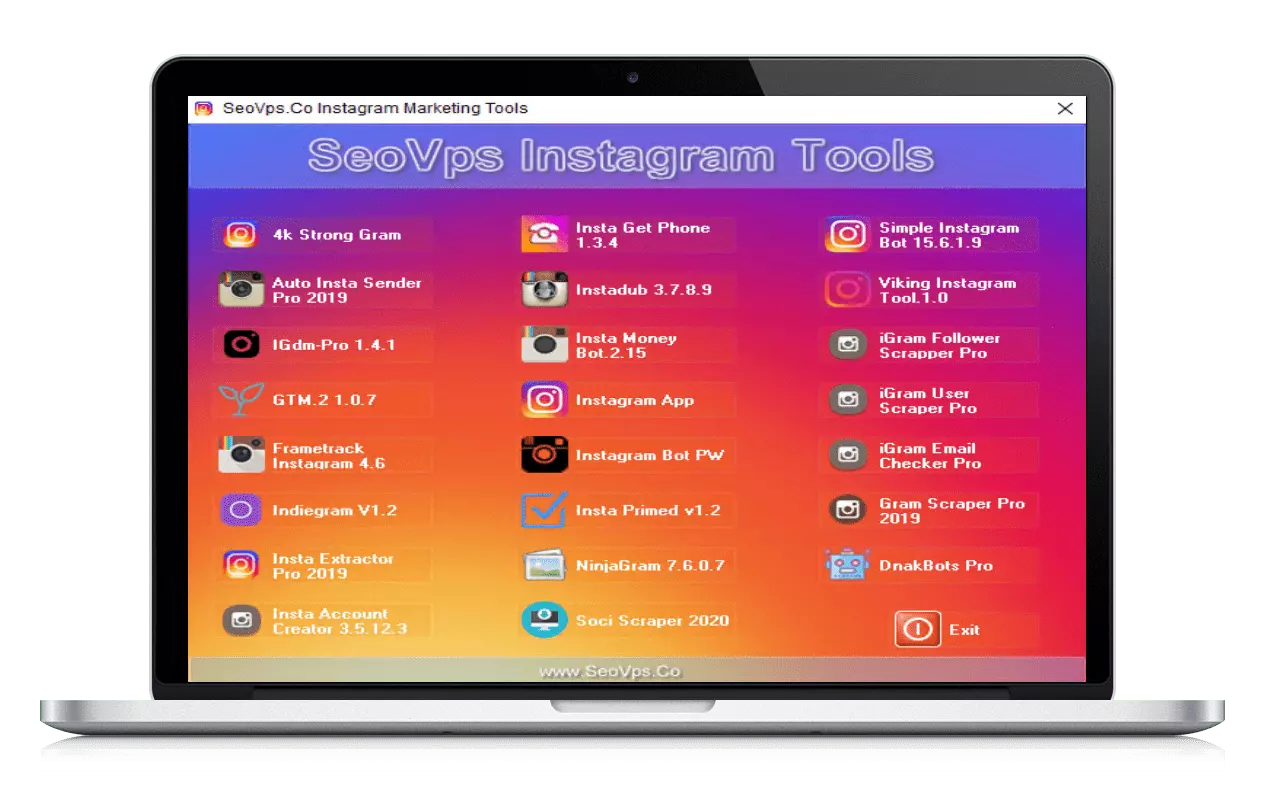1277x799 pixels.
Task: Close the SeoVps.Co Instagram Marketing Tools window
Action: click(x=1065, y=108)
